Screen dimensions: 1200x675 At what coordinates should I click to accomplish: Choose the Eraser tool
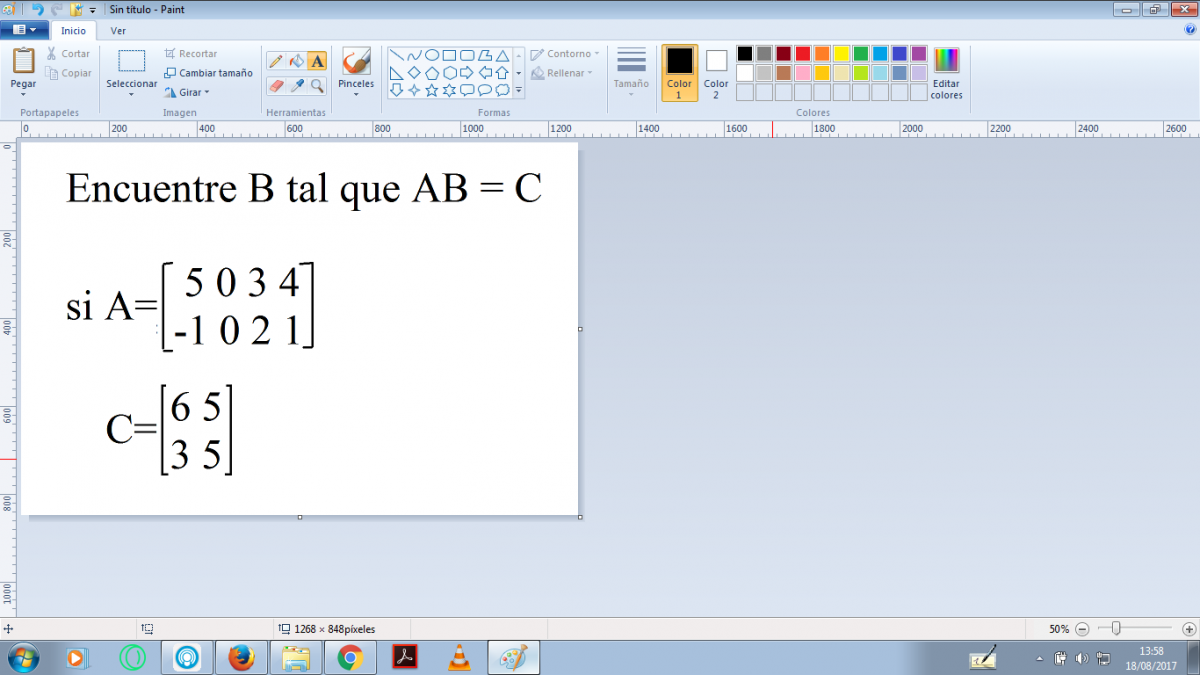(x=276, y=86)
